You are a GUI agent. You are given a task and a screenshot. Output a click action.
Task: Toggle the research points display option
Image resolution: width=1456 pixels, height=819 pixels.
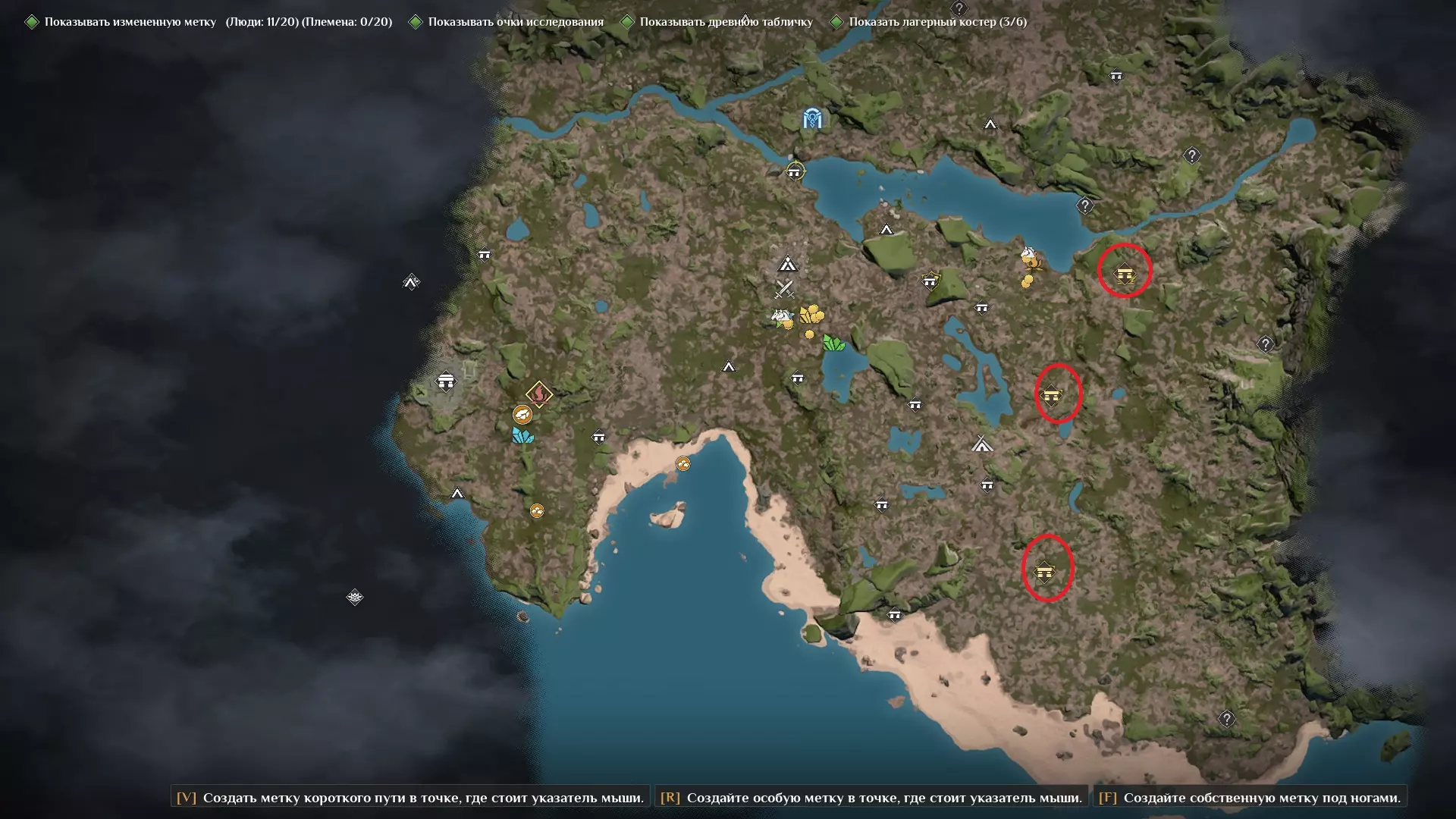(416, 22)
